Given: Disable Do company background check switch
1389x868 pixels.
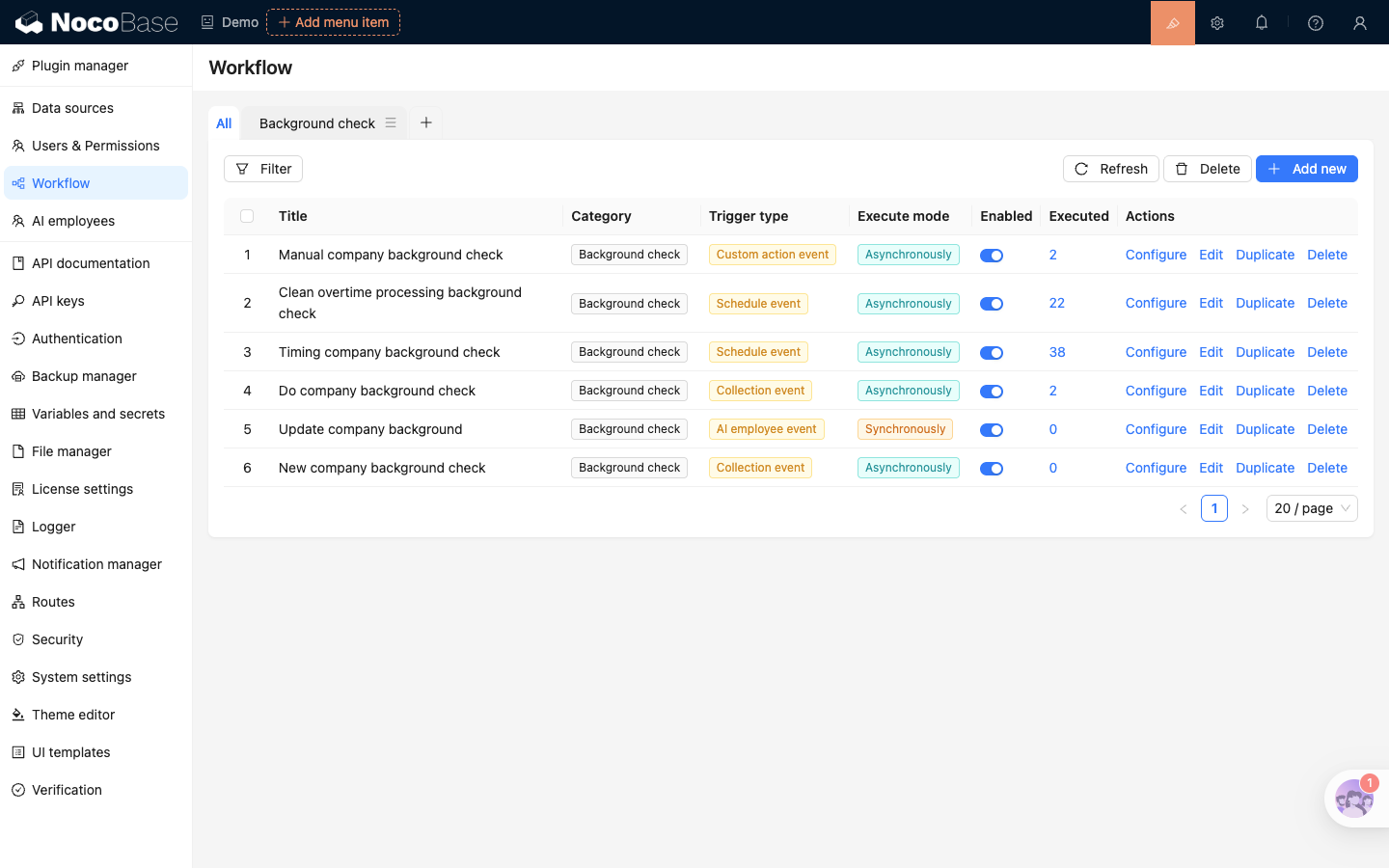Looking at the screenshot, I should tap(992, 392).
